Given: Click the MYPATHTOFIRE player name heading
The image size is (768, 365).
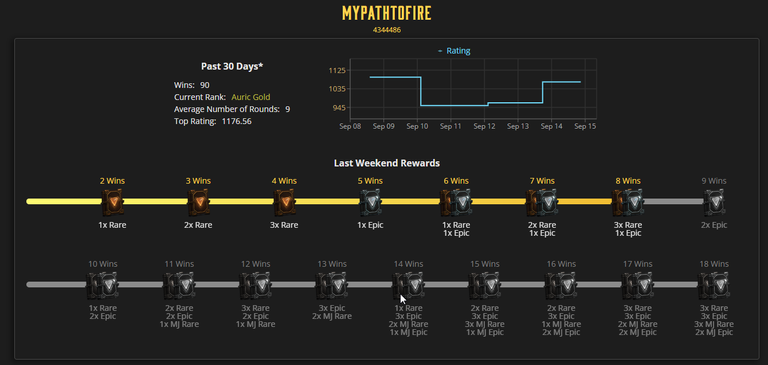Looking at the screenshot, I should 386,13.
